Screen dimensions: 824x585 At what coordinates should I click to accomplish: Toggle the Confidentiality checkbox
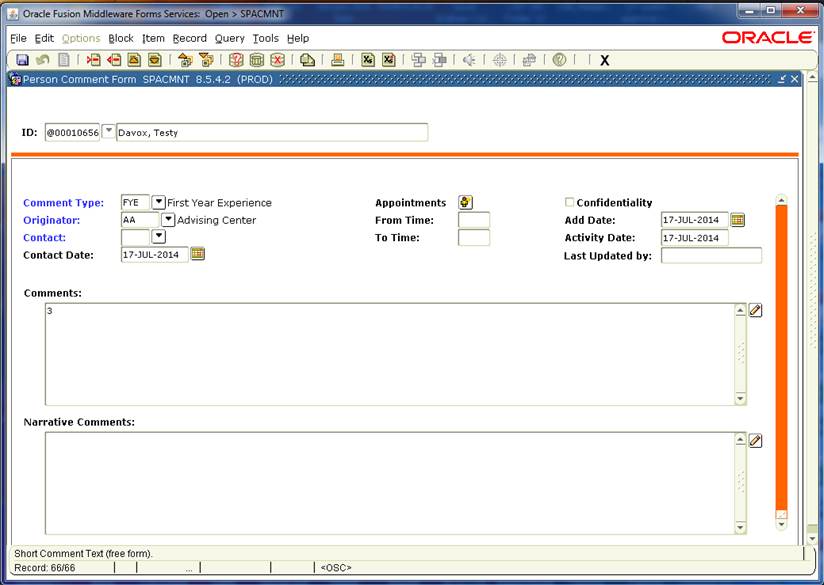(x=570, y=203)
